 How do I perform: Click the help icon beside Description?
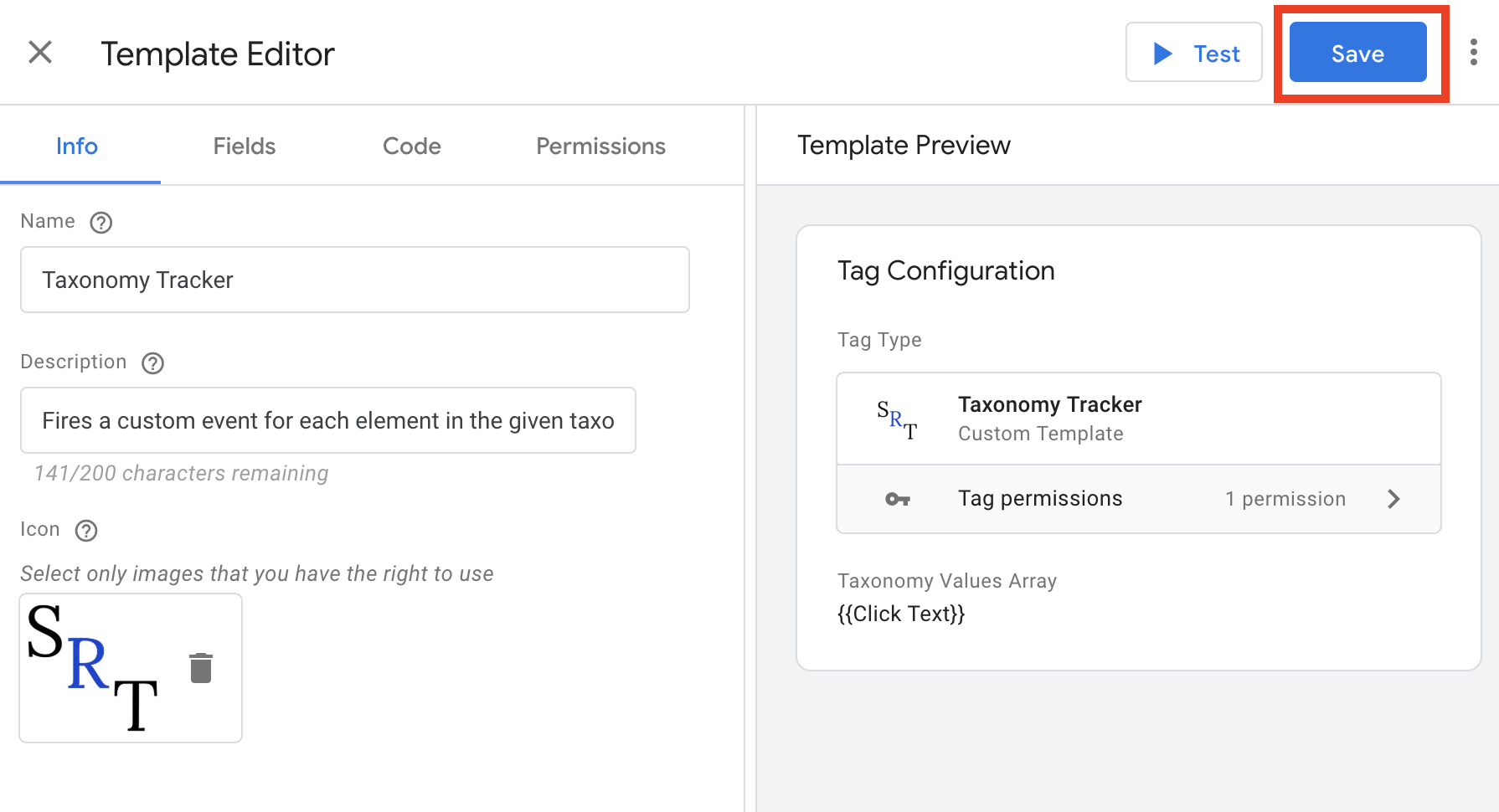click(x=152, y=363)
